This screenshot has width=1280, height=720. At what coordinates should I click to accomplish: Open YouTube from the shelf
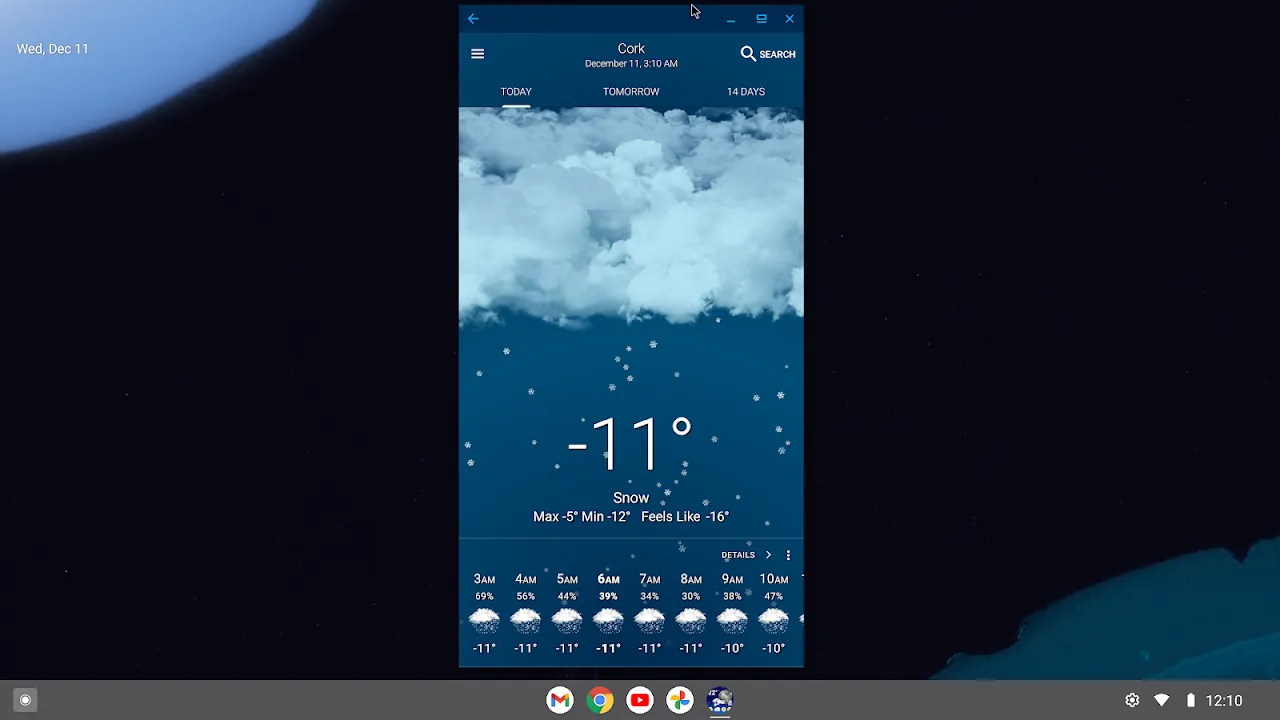click(x=640, y=700)
